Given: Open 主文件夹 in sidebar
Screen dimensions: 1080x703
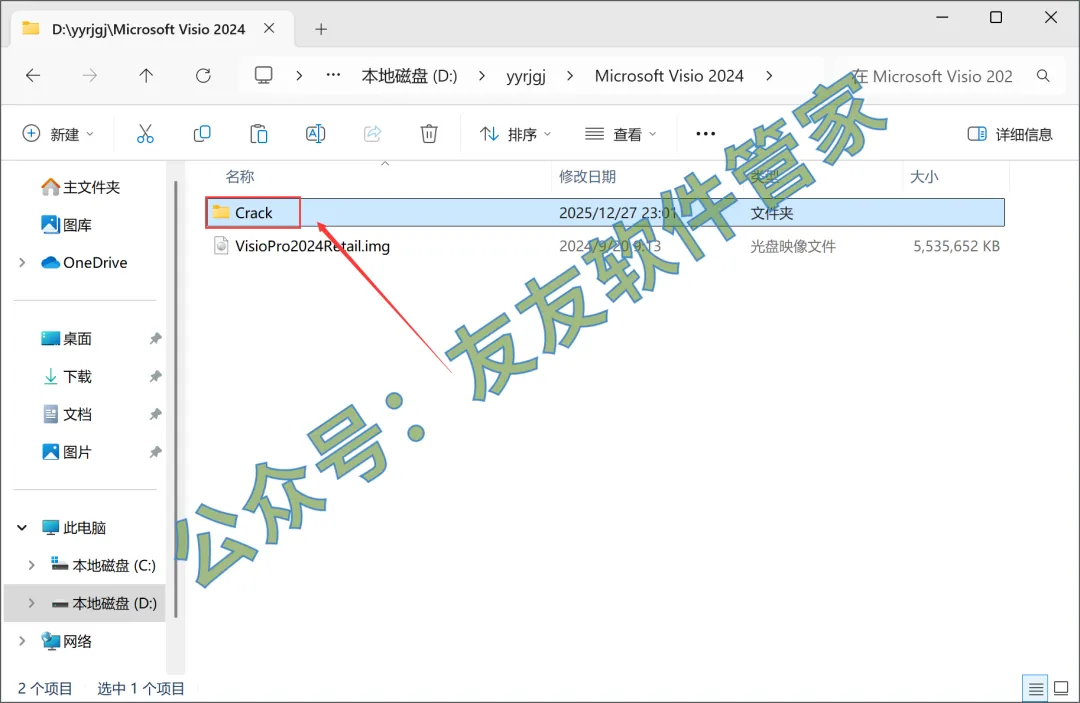Looking at the screenshot, I should (x=81, y=187).
